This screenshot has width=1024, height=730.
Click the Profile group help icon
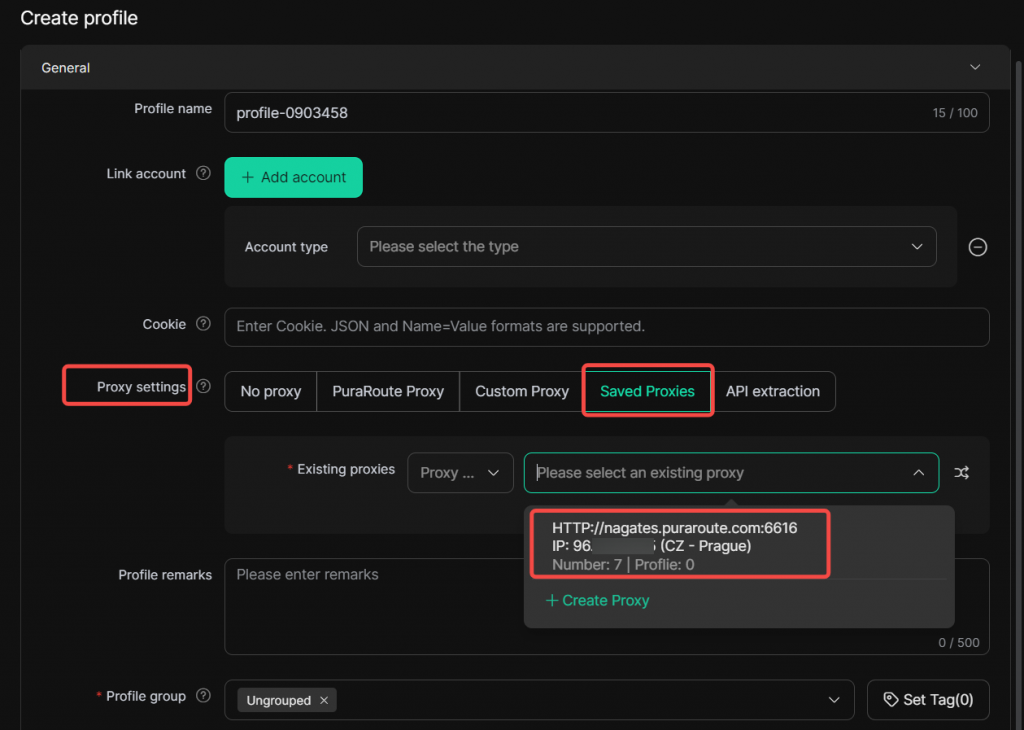pos(203,696)
